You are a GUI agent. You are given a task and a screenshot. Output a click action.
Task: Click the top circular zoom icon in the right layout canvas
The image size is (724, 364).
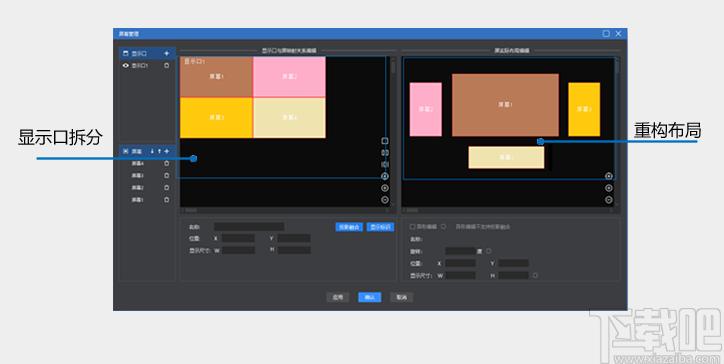pyautogui.click(x=609, y=176)
